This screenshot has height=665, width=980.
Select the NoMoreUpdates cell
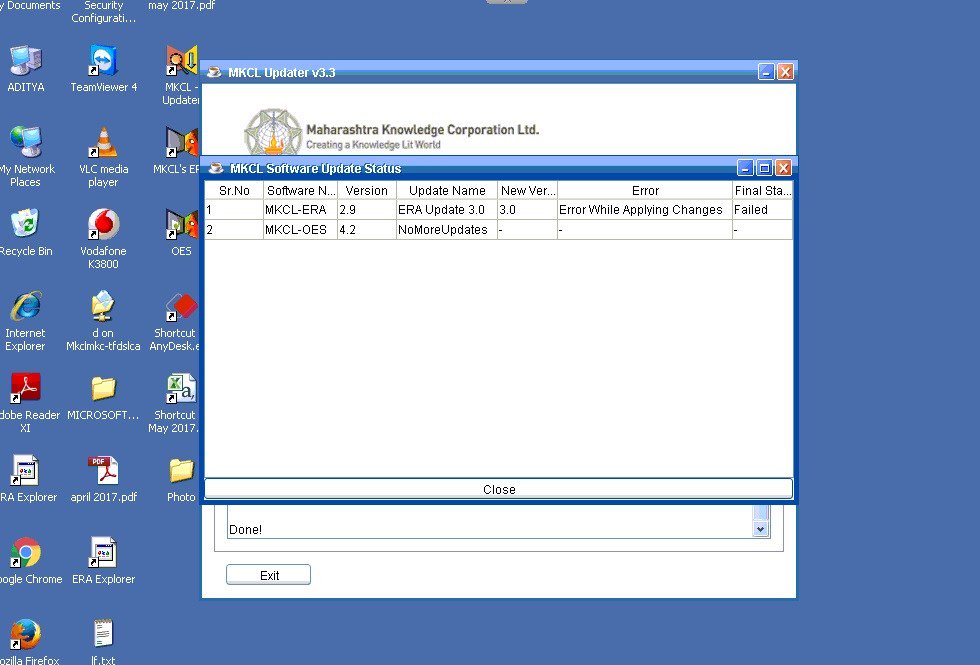[447, 230]
